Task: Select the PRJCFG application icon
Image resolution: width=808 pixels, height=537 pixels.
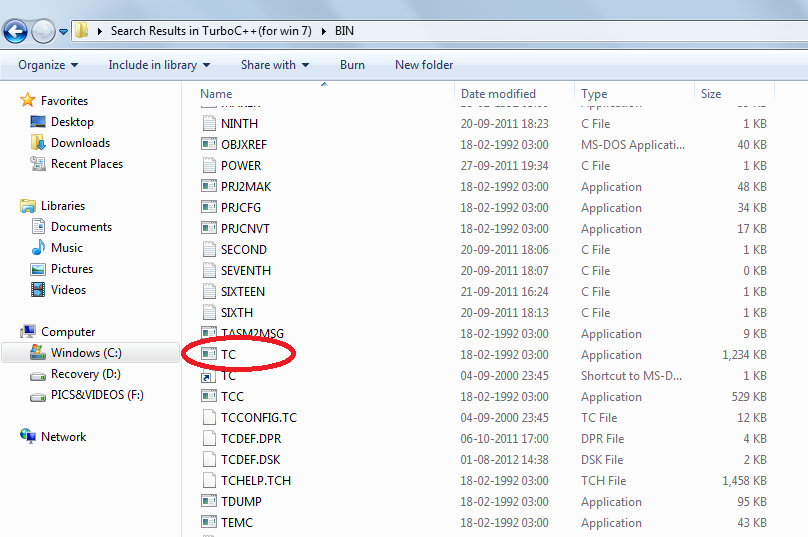Action: (209, 207)
